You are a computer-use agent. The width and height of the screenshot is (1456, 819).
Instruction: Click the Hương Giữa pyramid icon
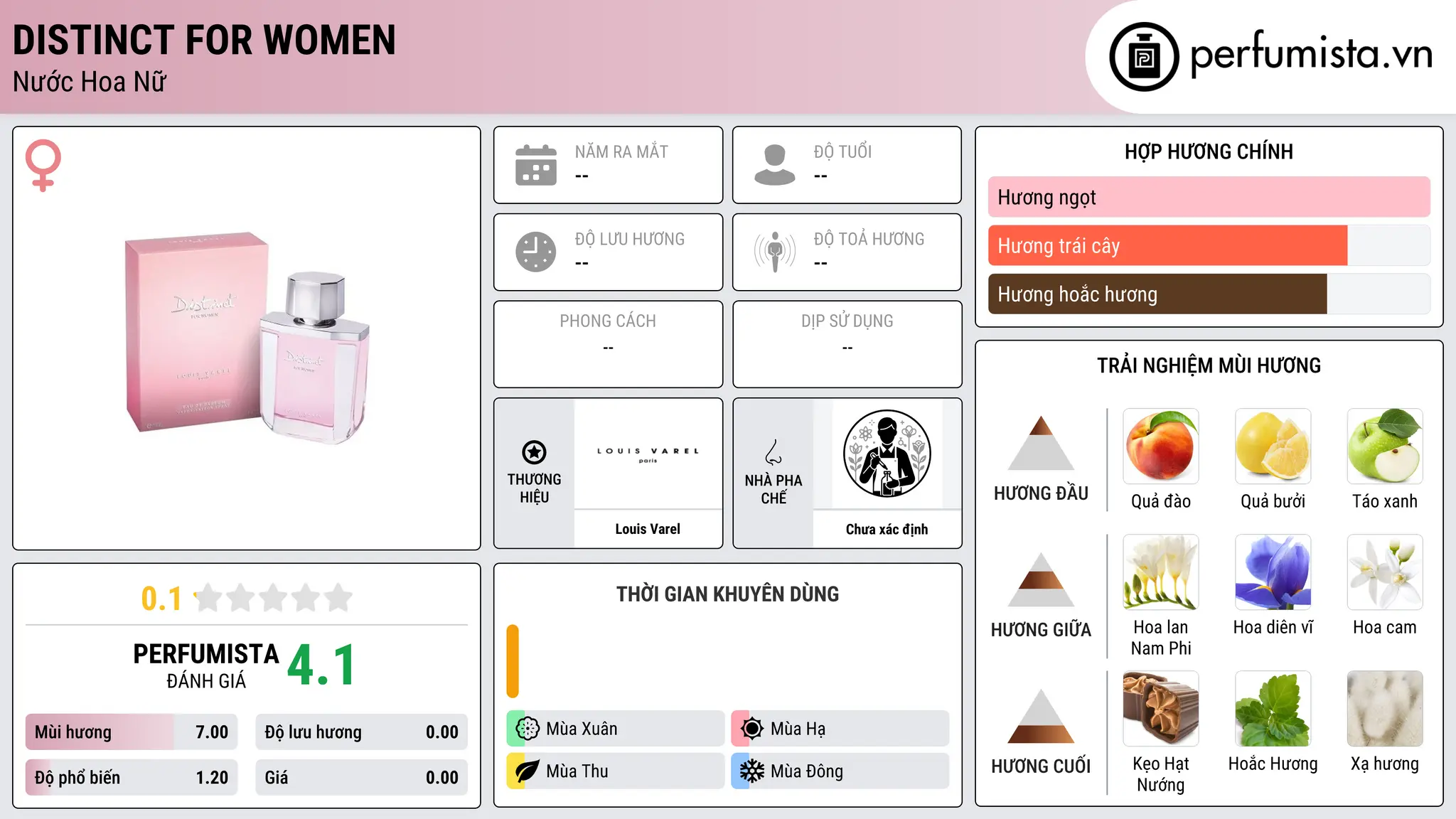[1041, 579]
